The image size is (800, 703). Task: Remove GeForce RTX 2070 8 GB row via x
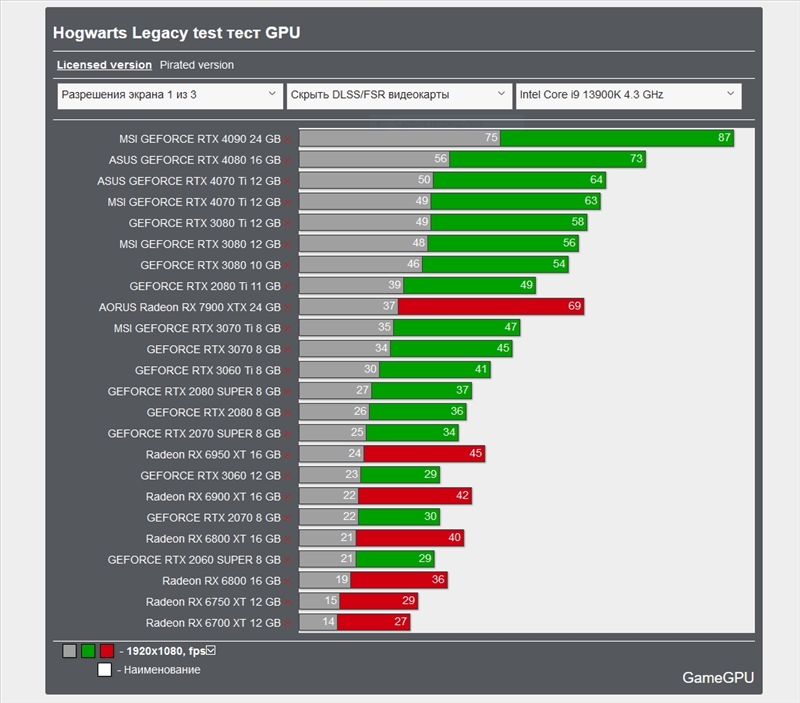(288, 518)
